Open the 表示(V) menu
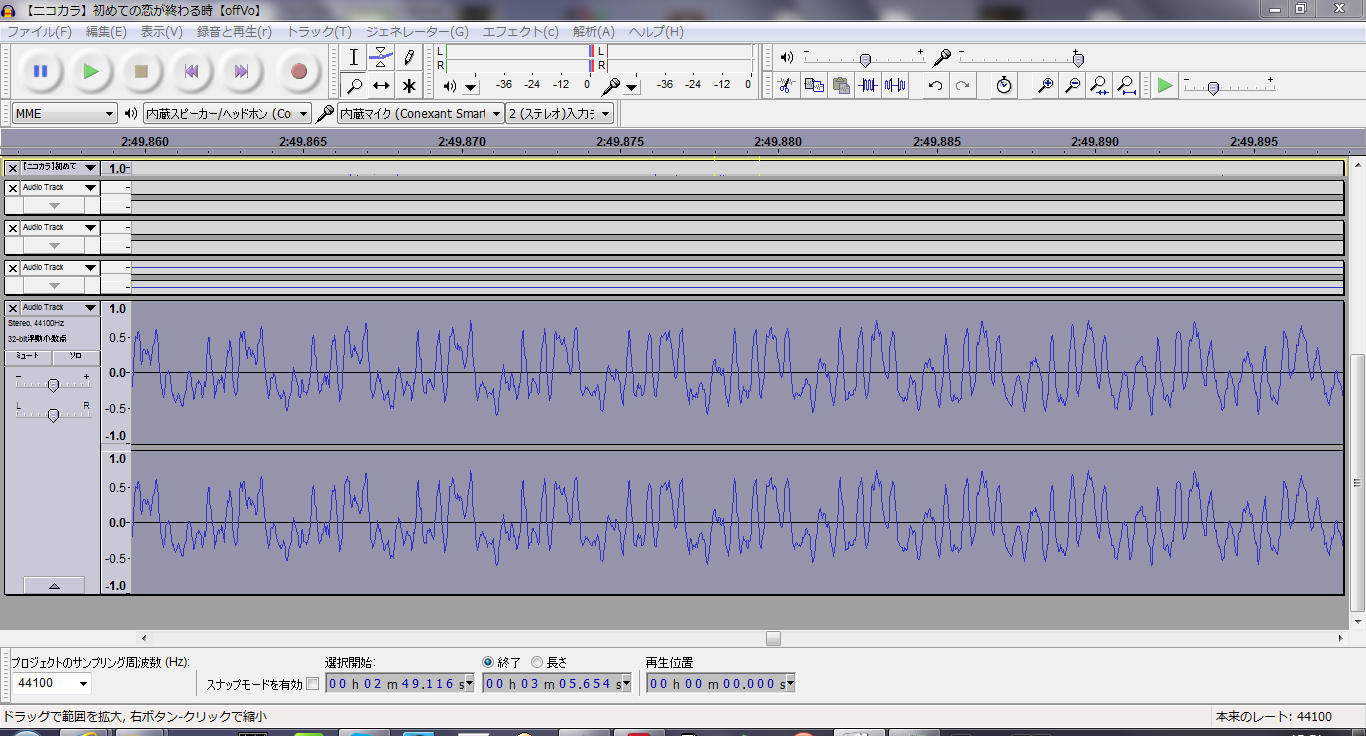This screenshot has width=1366, height=736. (161, 32)
